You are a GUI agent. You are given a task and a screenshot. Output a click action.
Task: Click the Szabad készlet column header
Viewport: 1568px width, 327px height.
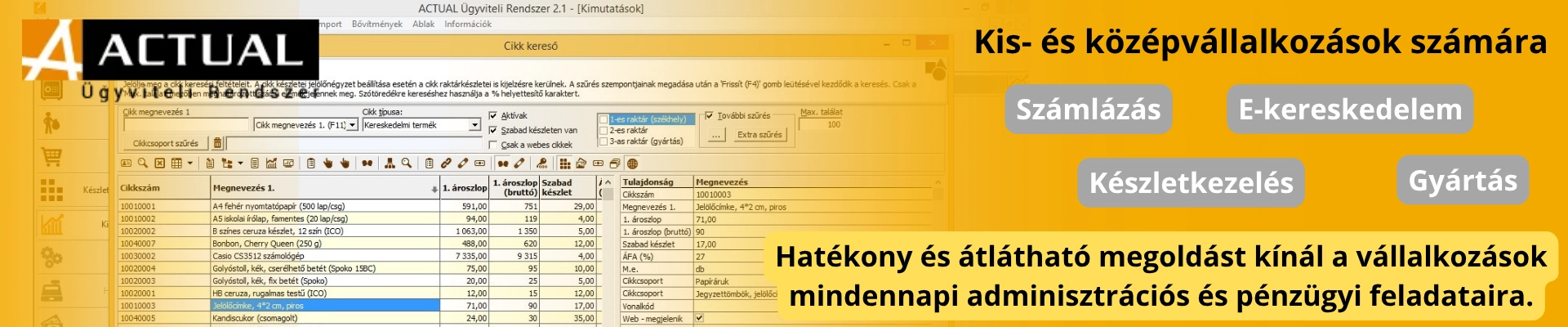pyautogui.click(x=568, y=187)
